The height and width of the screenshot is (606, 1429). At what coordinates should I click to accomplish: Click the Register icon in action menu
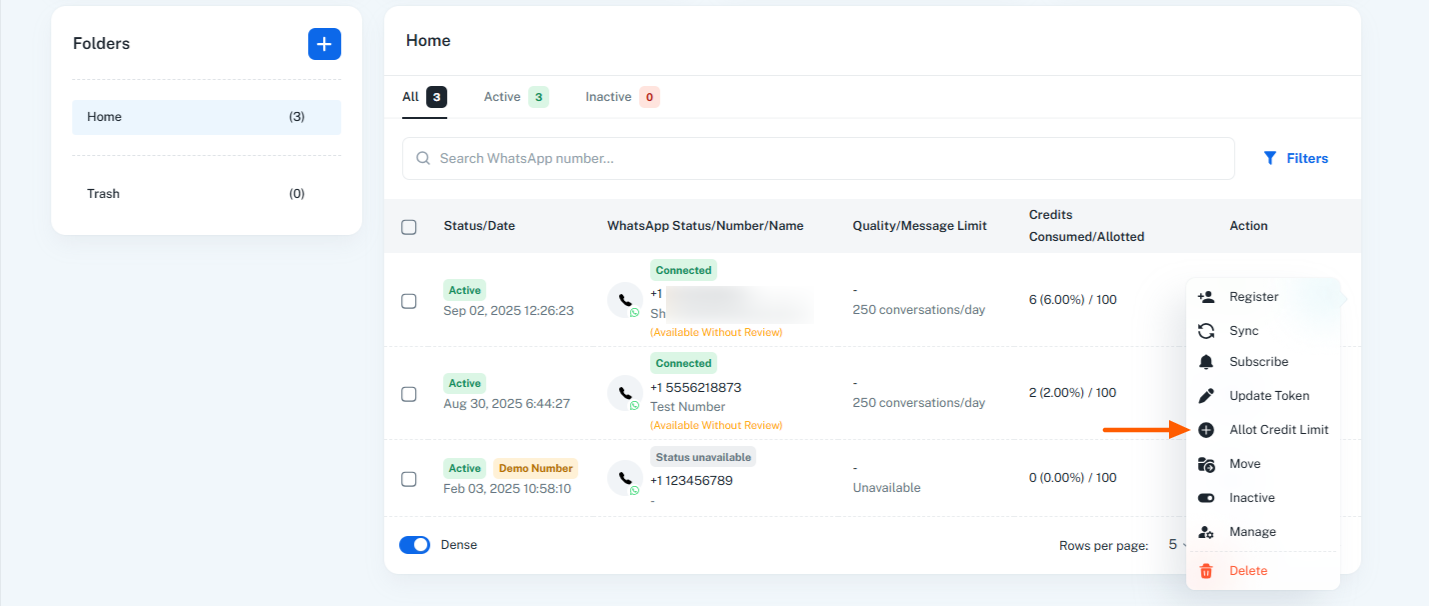(x=1206, y=297)
